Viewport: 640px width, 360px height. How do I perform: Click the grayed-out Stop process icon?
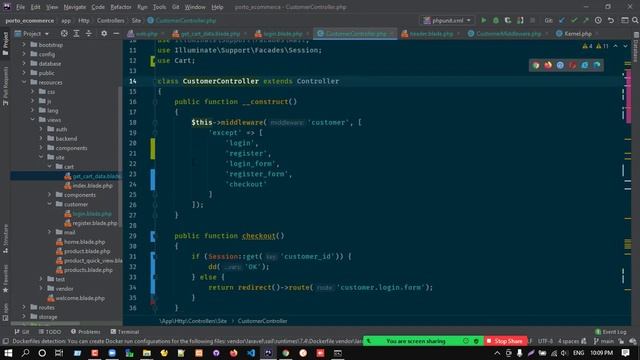tap(532, 20)
